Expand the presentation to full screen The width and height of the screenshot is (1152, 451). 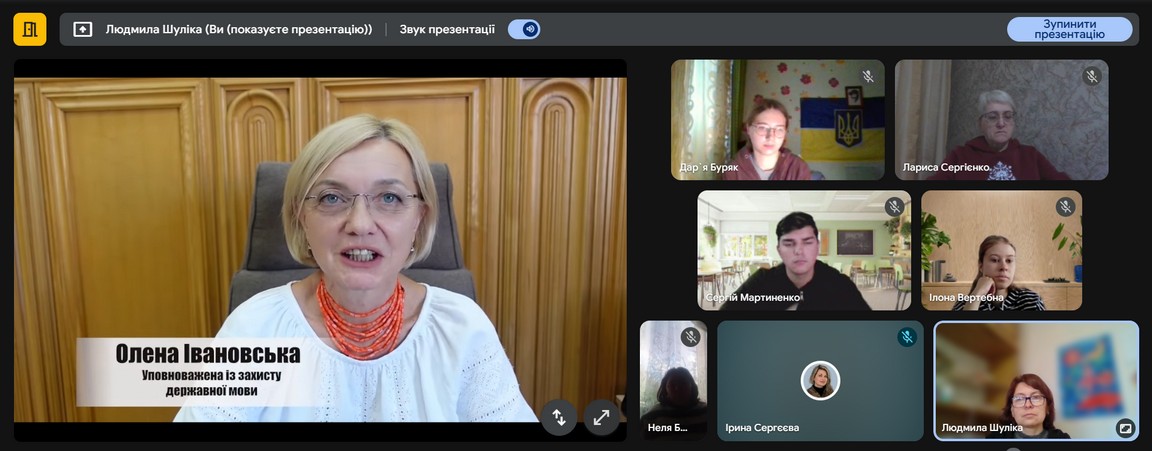601,417
